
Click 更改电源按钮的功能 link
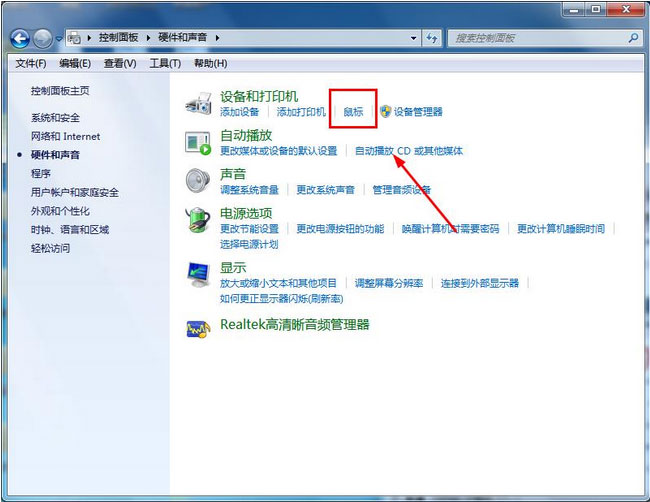(x=340, y=229)
